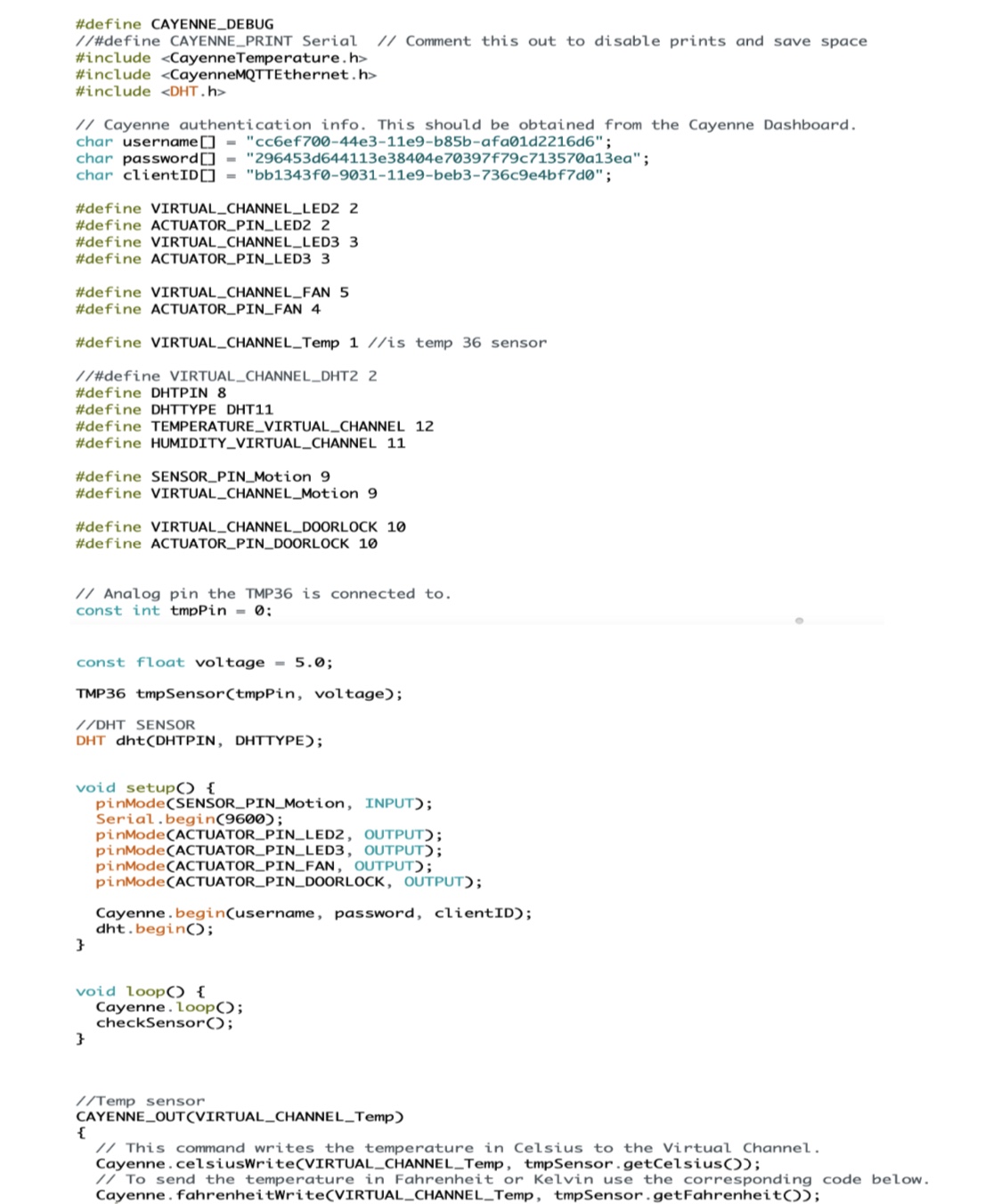Image resolution: width=1002 pixels, height=1204 pixels.
Task: Click the 'Cayenne.loop();' line
Action: tap(170, 1007)
